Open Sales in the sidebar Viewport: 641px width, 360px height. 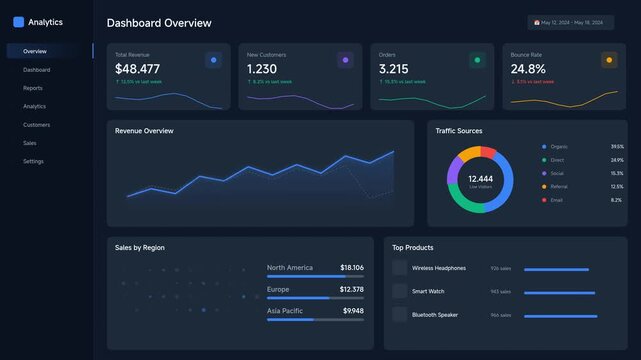click(x=29, y=143)
